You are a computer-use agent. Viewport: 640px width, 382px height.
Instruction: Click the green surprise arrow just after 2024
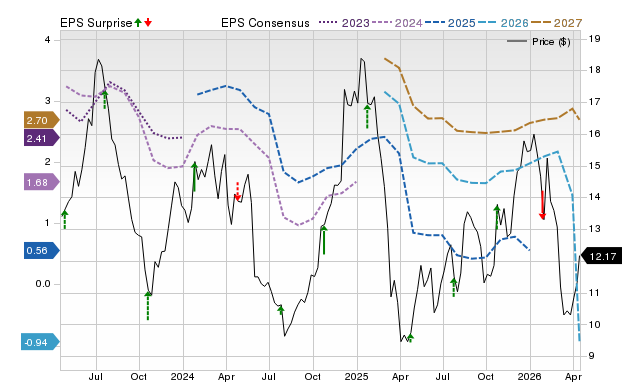(194, 177)
